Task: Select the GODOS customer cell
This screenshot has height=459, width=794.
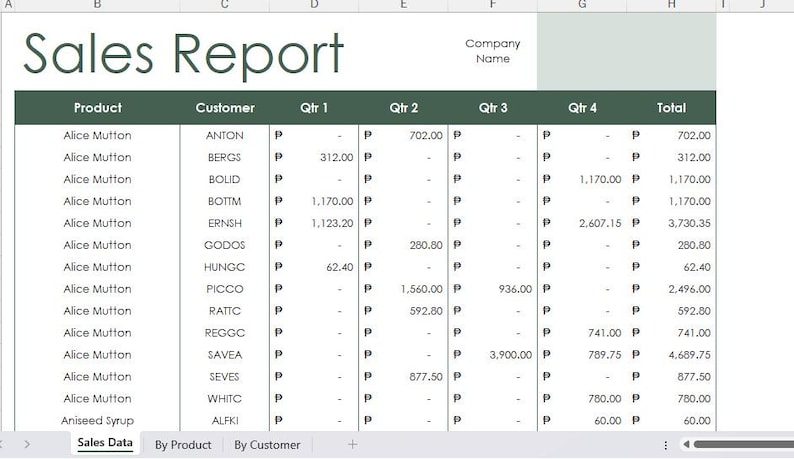Action: coord(224,245)
